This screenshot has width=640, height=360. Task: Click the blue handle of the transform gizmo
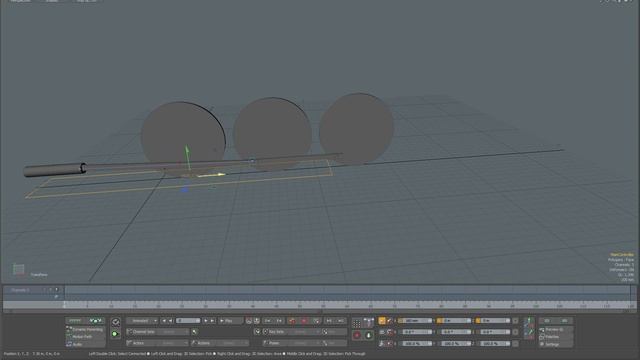pos(185,190)
